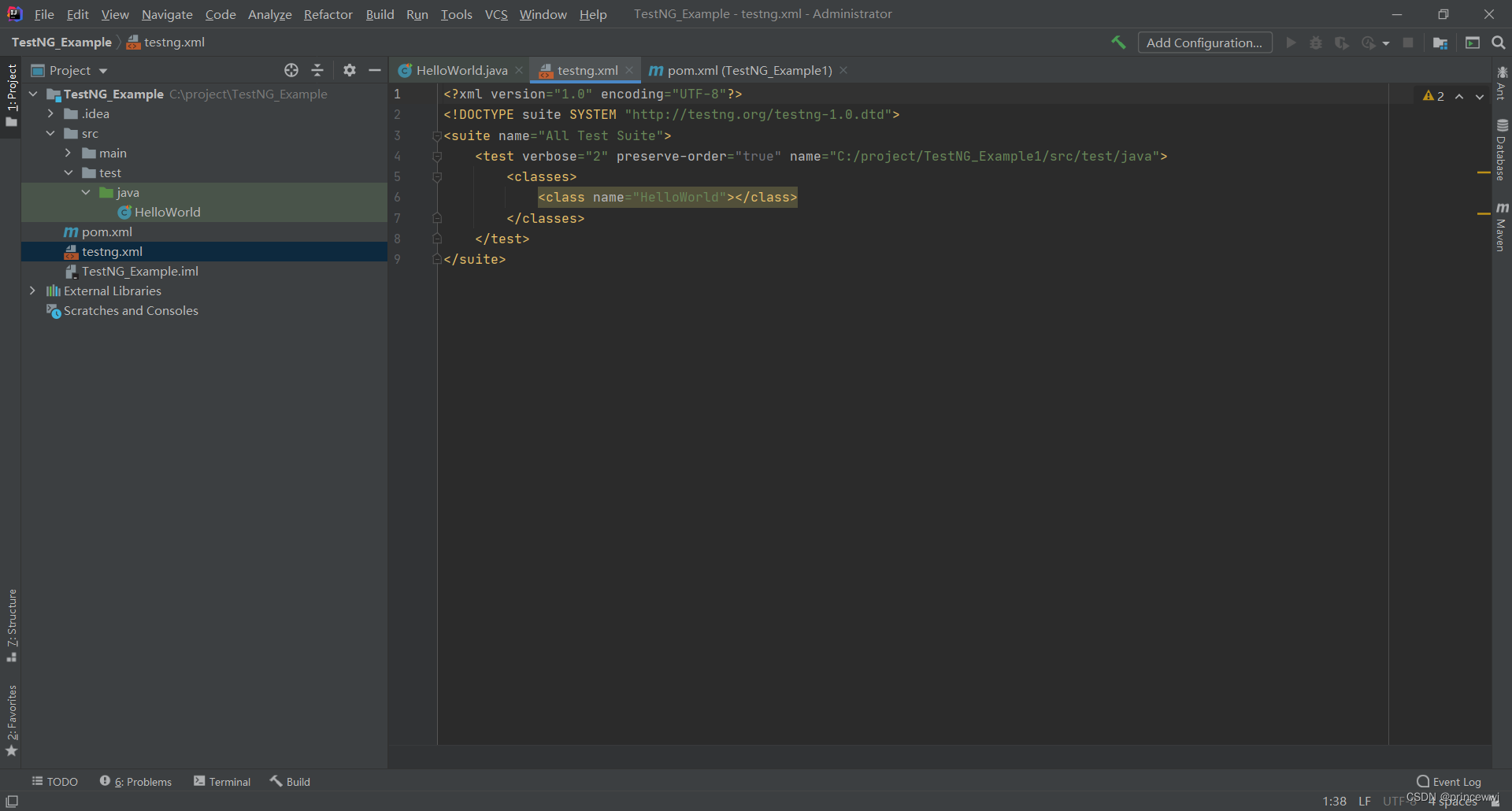Click Add Configuration button
The image size is (1512, 811).
click(1205, 43)
